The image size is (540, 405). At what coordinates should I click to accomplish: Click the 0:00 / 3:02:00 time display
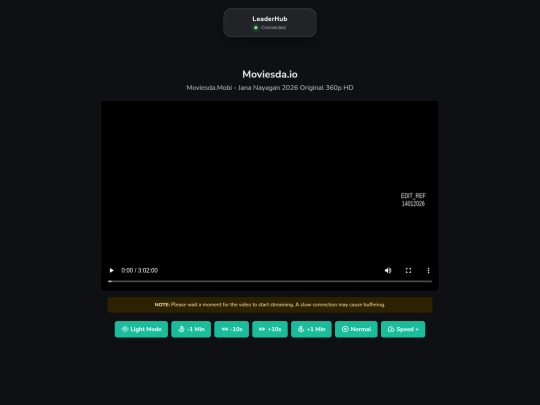pos(139,270)
